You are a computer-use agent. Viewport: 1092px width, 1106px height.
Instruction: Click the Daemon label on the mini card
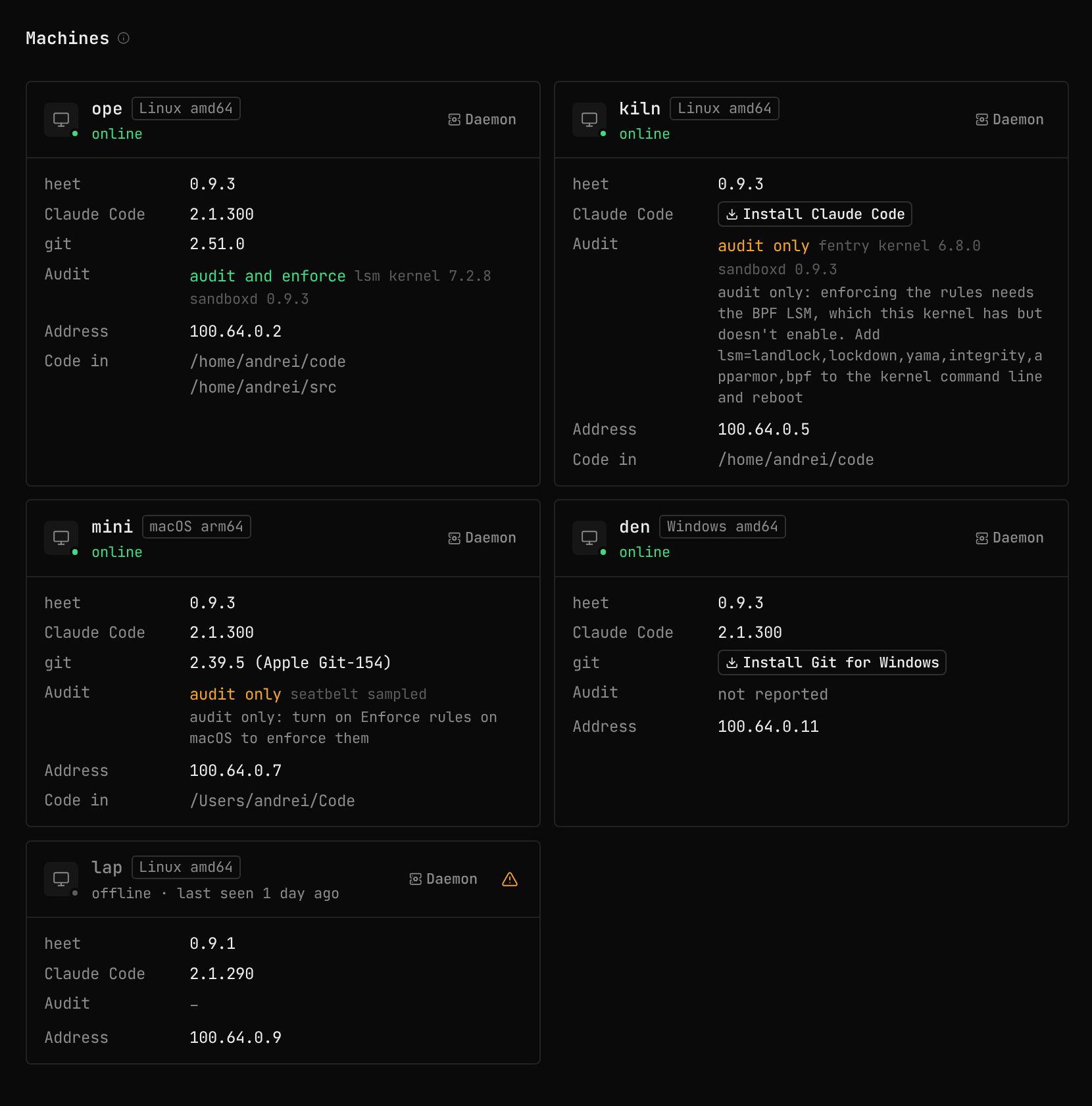click(x=482, y=538)
